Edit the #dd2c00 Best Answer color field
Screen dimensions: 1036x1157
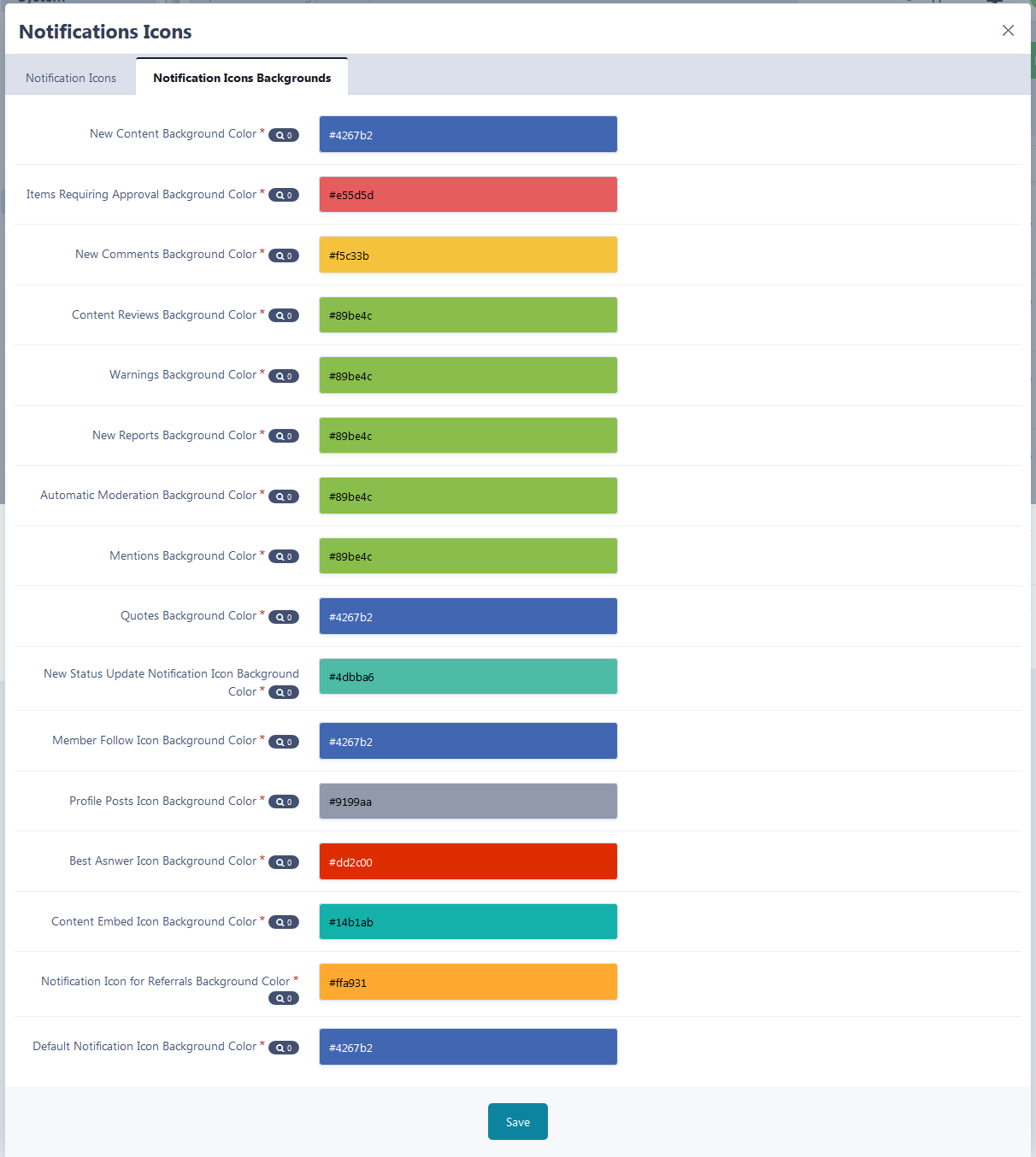[468, 861]
